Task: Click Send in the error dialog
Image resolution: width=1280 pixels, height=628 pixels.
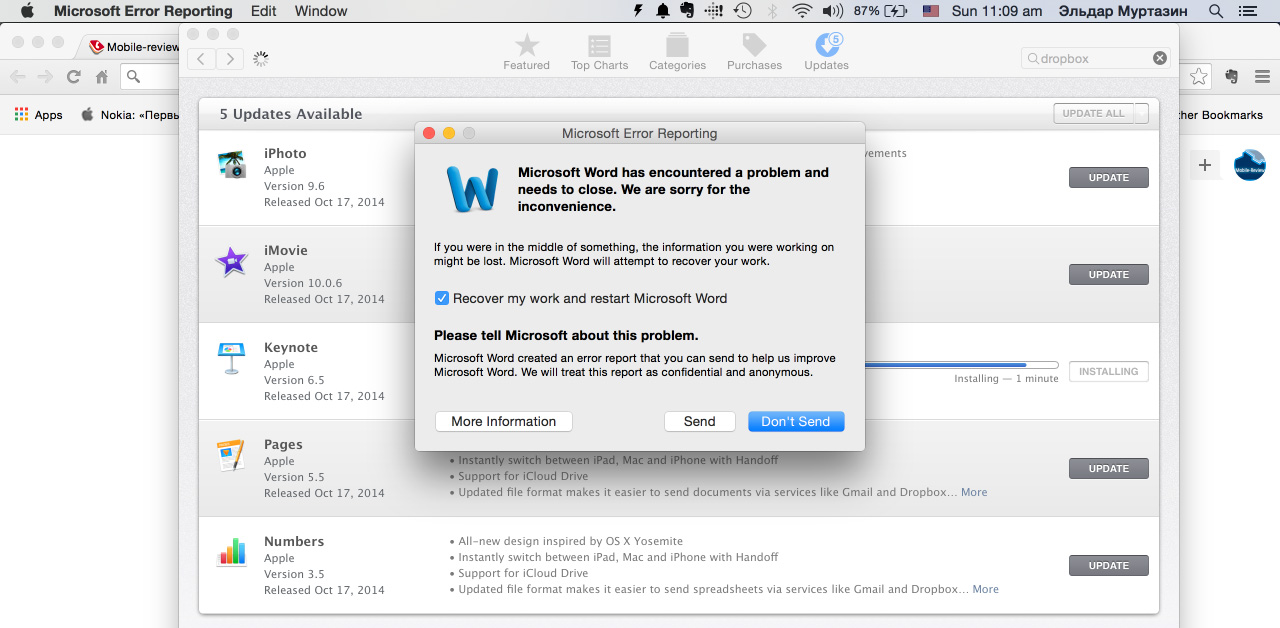Action: tap(700, 421)
